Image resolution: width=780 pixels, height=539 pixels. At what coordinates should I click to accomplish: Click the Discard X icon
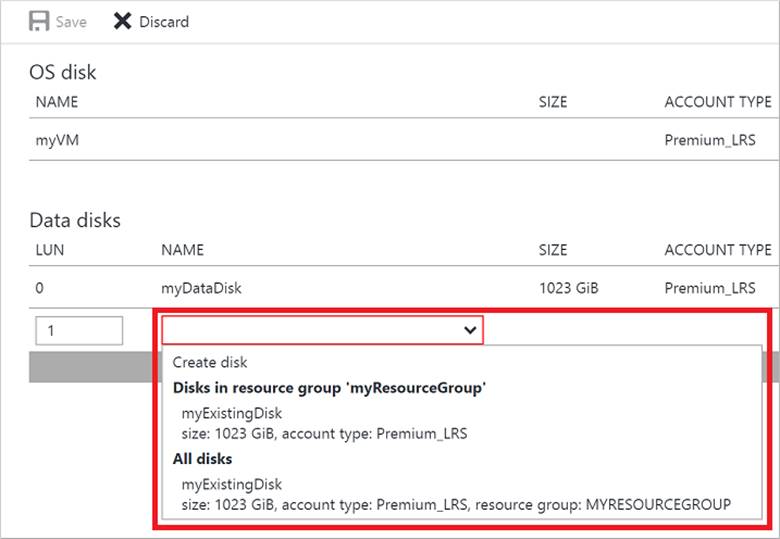pos(122,21)
